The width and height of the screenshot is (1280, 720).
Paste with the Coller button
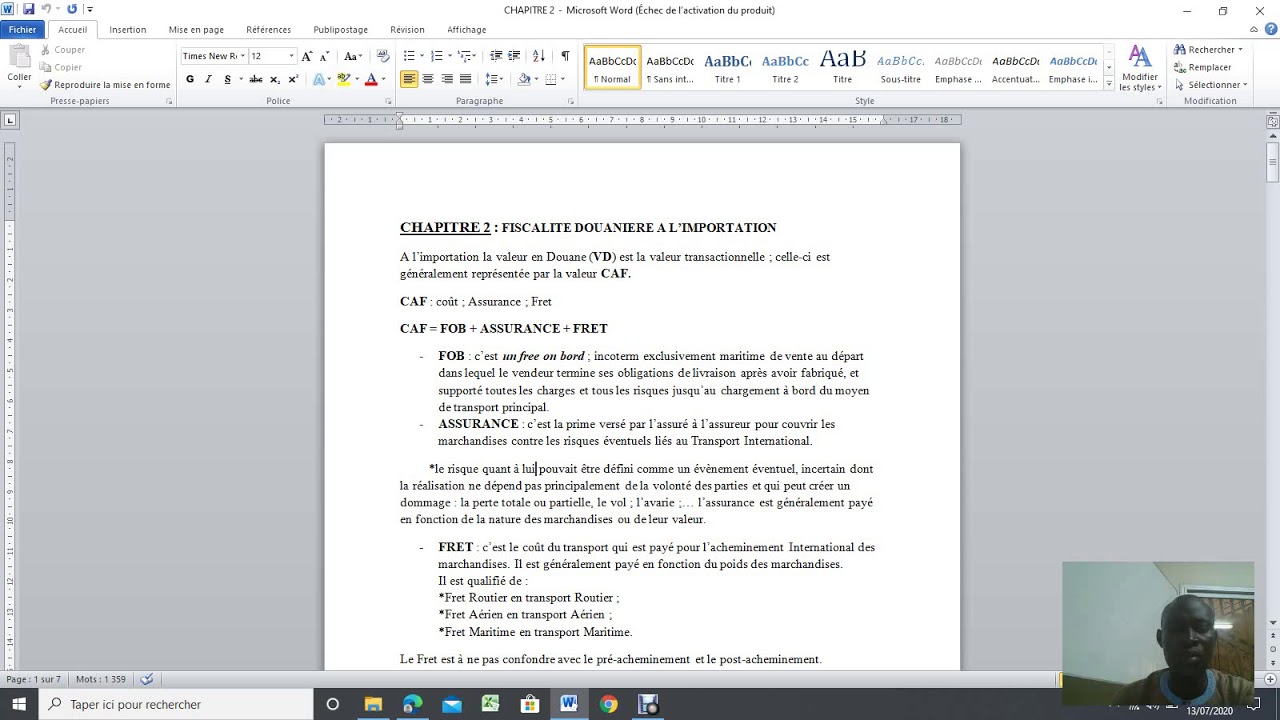19,64
